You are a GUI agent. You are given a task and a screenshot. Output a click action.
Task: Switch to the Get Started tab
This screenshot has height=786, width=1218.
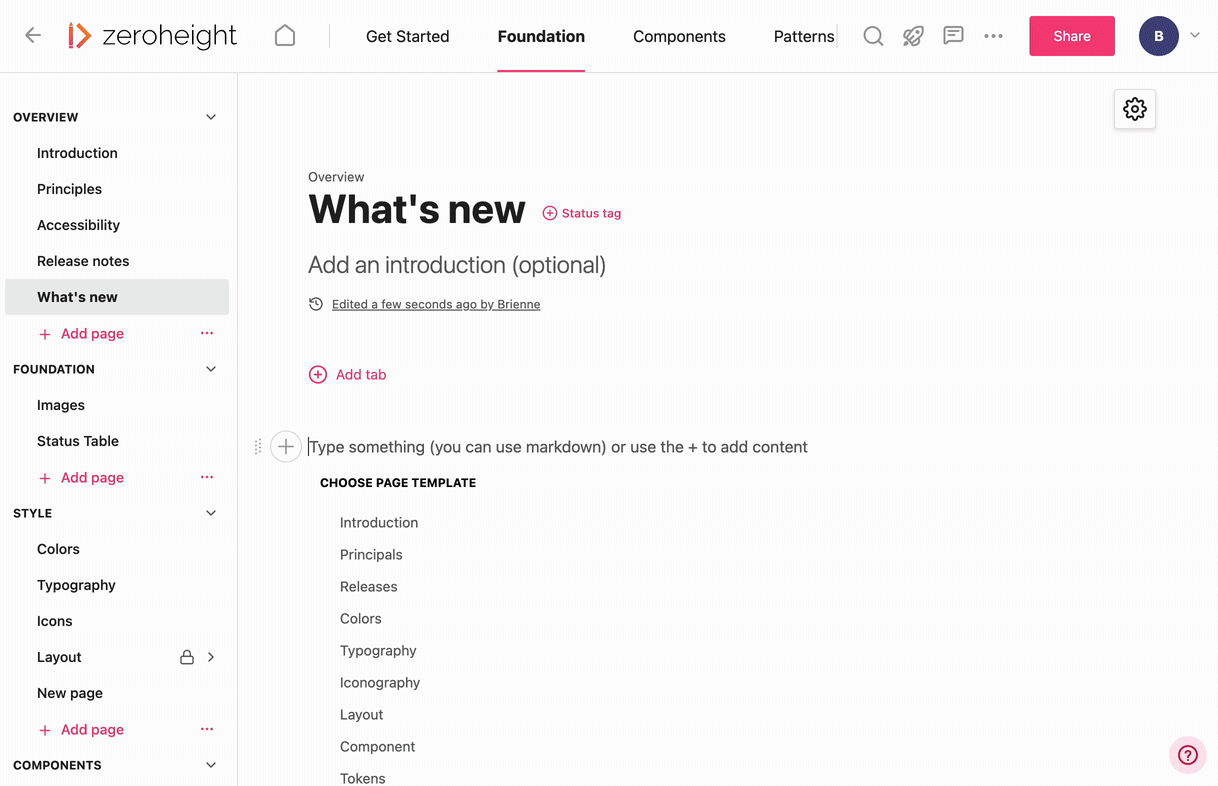click(407, 36)
